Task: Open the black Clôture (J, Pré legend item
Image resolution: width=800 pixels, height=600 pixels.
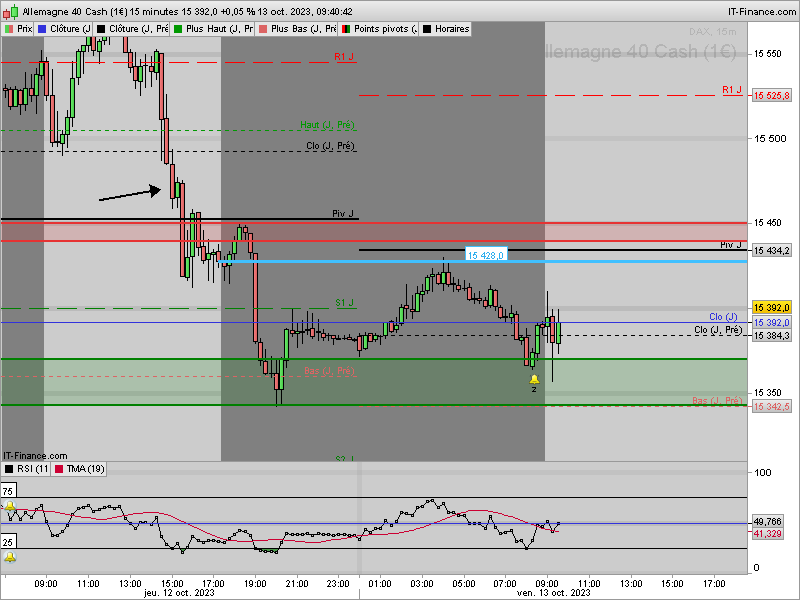Action: pyautogui.click(x=133, y=29)
